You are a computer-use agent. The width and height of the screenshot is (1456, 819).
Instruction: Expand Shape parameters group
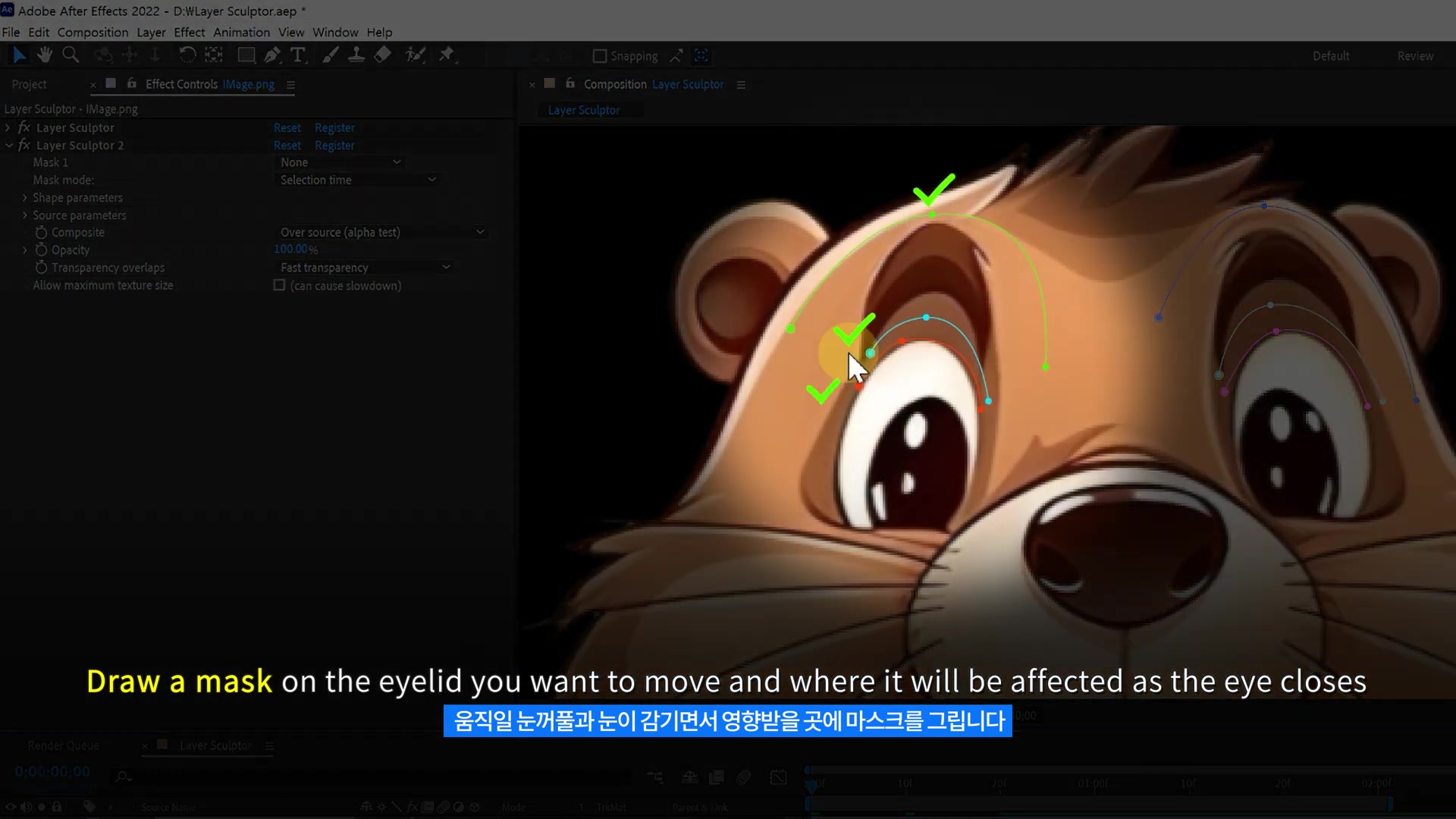point(24,197)
